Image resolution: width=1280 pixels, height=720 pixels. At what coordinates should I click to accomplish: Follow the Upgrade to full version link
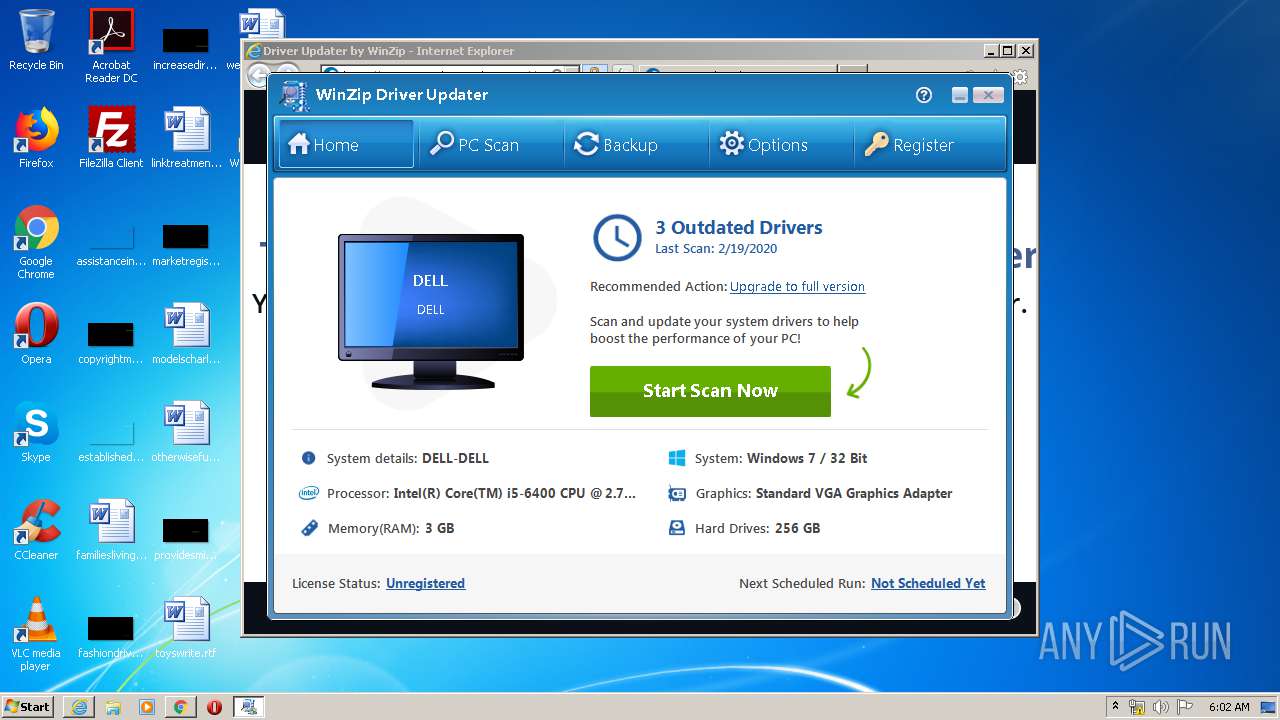pyautogui.click(x=797, y=287)
